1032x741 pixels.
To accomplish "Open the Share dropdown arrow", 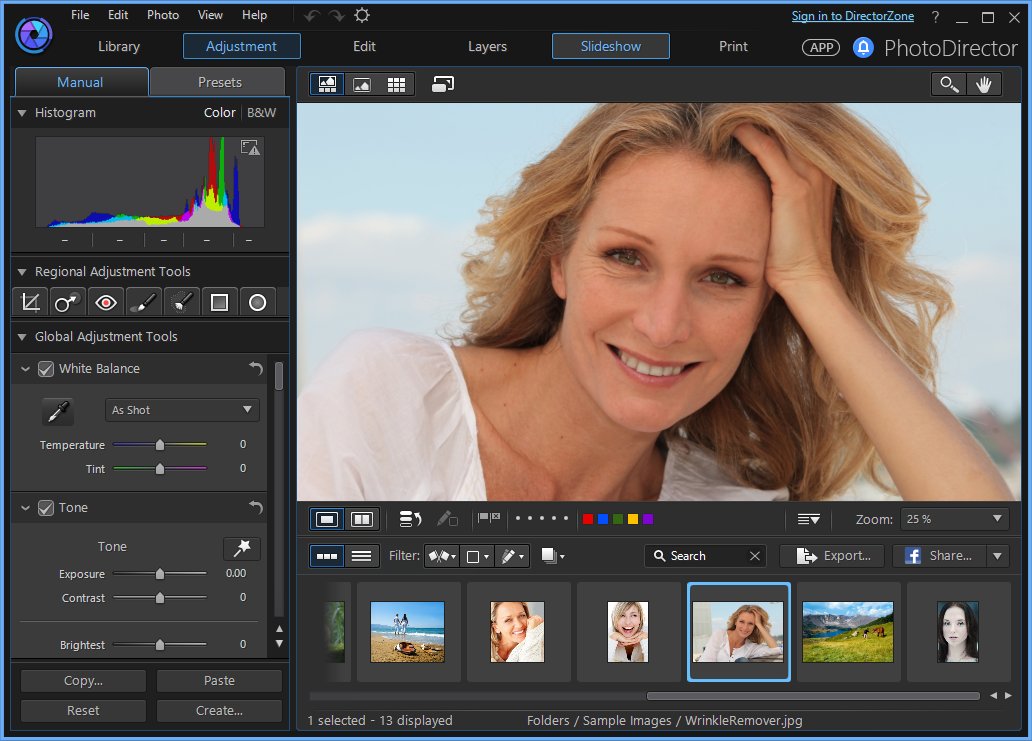I will click(997, 556).
